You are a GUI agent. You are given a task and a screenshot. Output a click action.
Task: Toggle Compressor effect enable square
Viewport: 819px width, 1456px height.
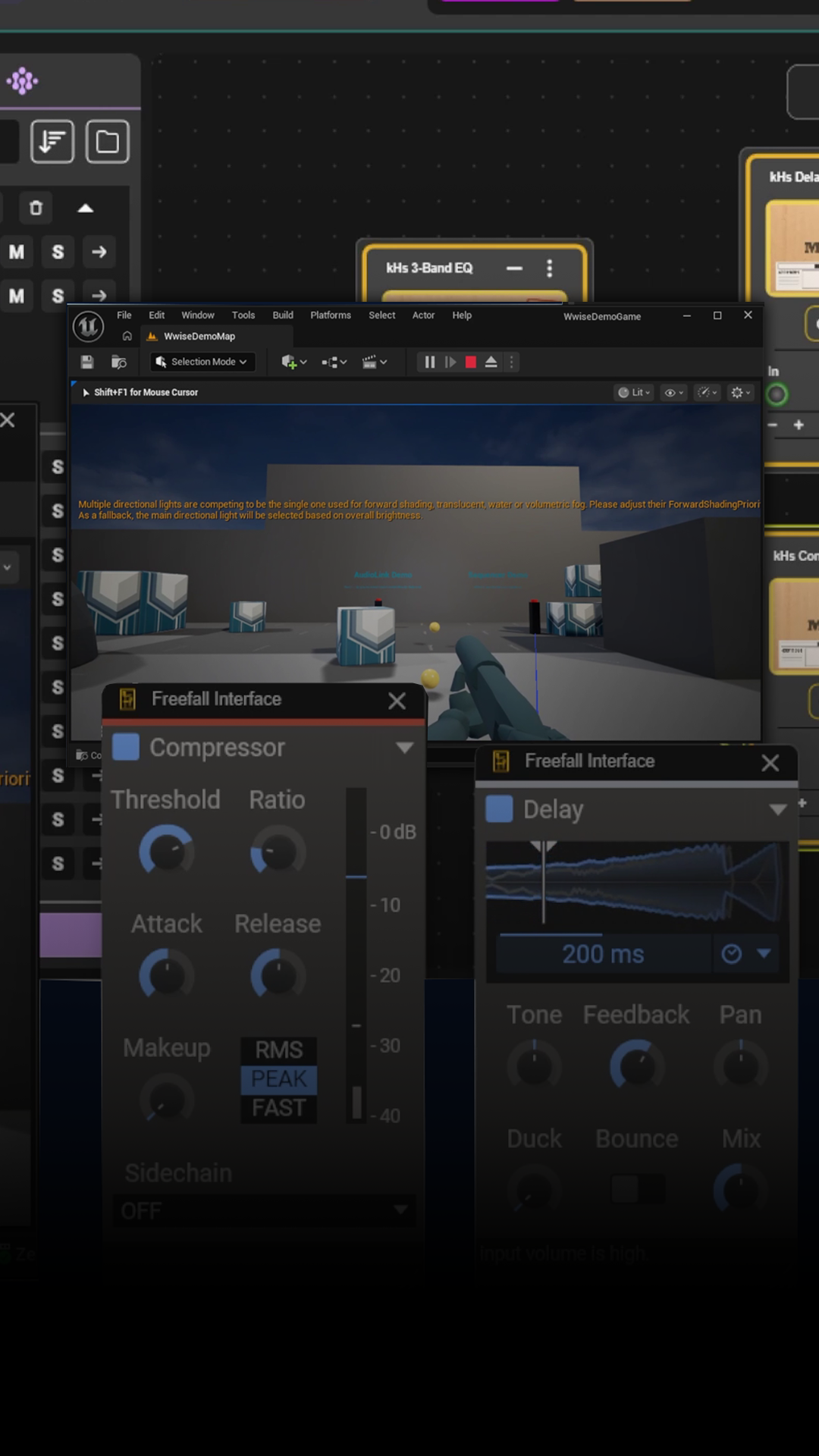pyautogui.click(x=126, y=747)
